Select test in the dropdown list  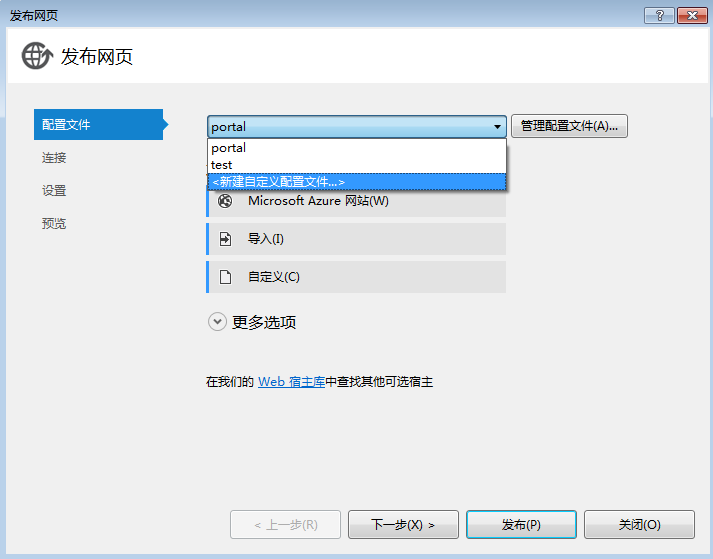(x=356, y=165)
